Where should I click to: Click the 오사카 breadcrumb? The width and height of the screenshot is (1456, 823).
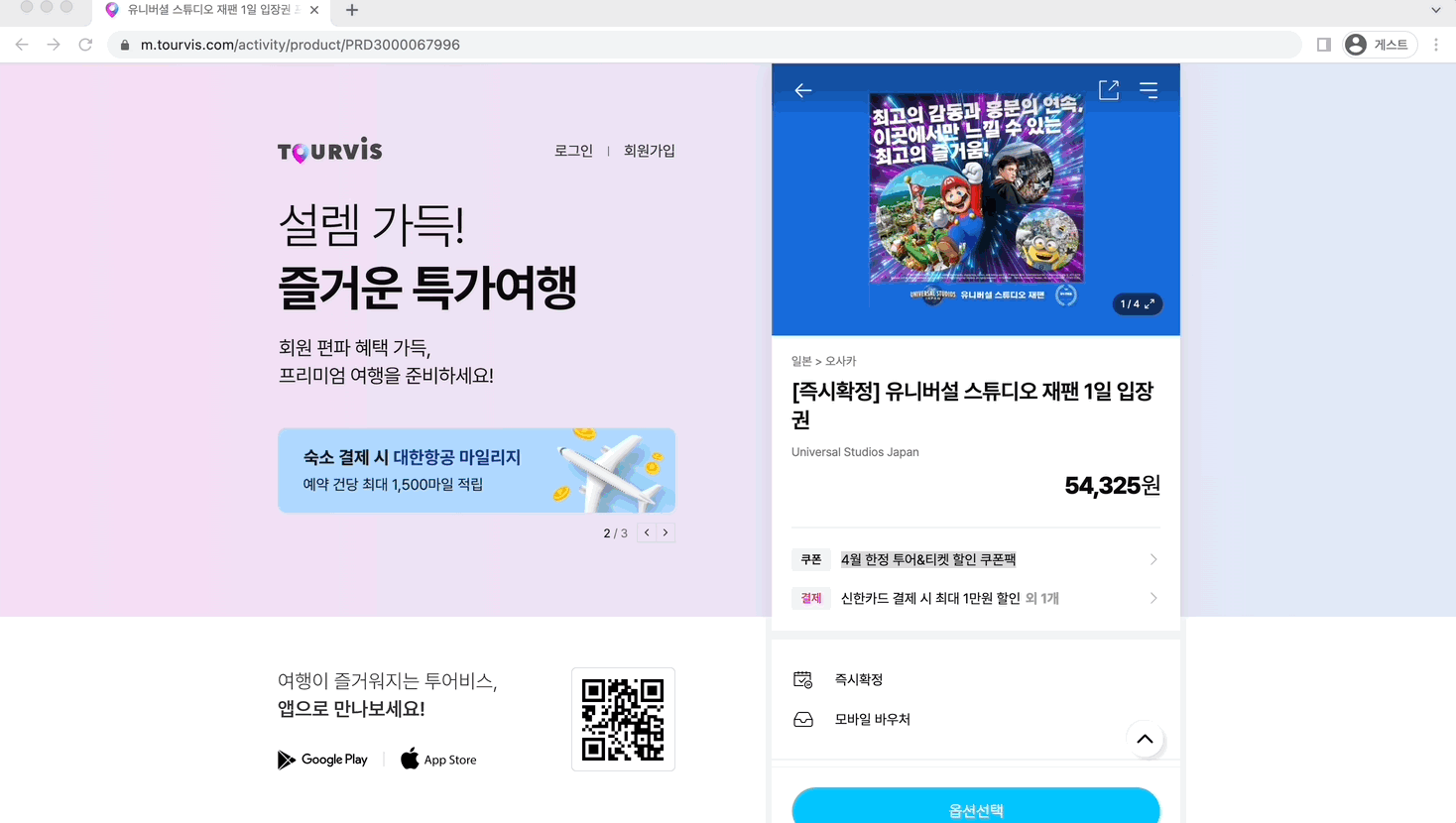tap(840, 361)
